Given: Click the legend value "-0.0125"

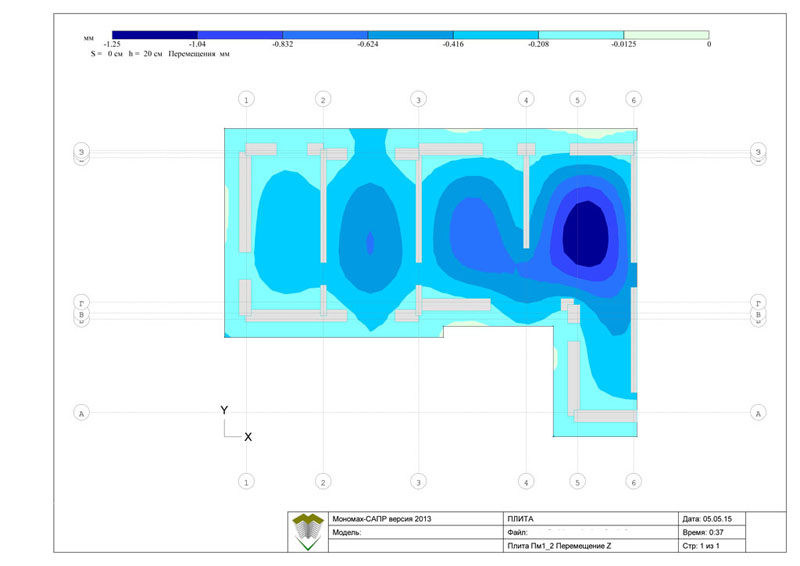Looking at the screenshot, I should click(x=623, y=44).
